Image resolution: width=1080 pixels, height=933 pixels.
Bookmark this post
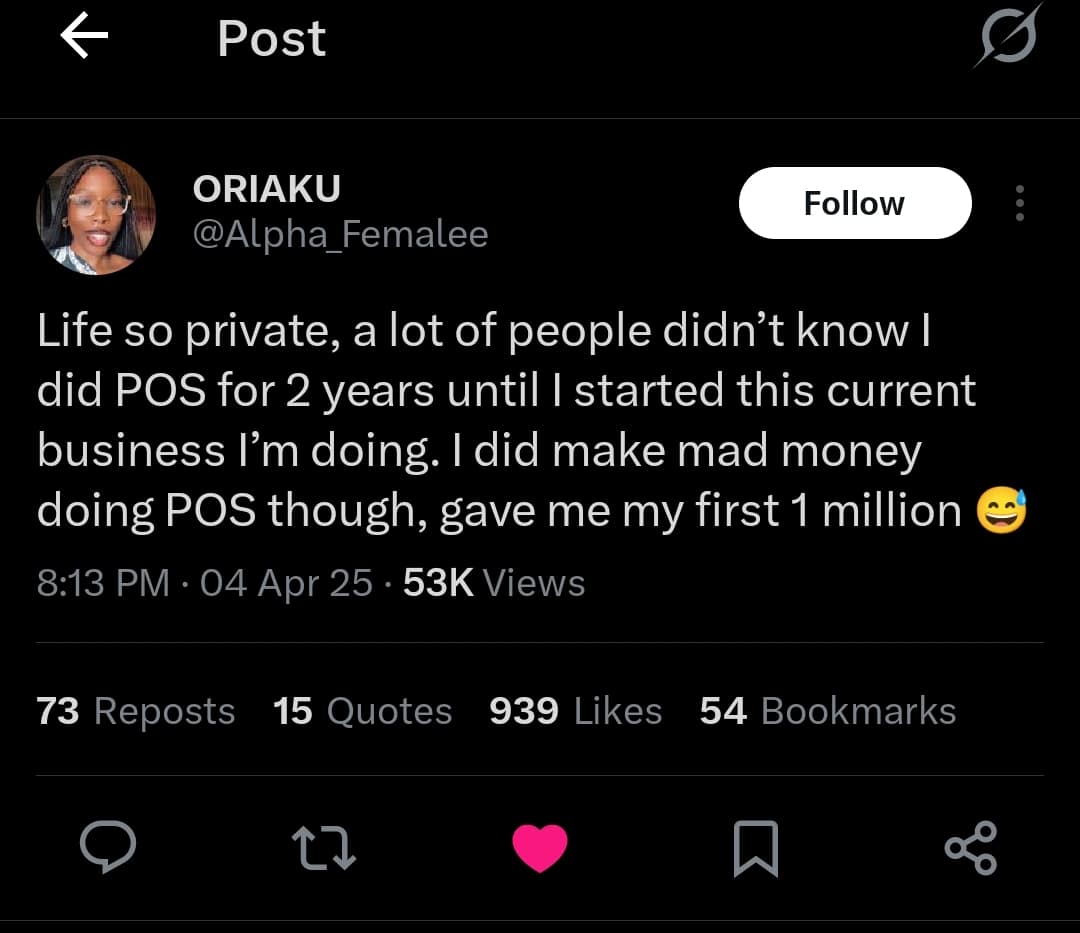click(755, 848)
